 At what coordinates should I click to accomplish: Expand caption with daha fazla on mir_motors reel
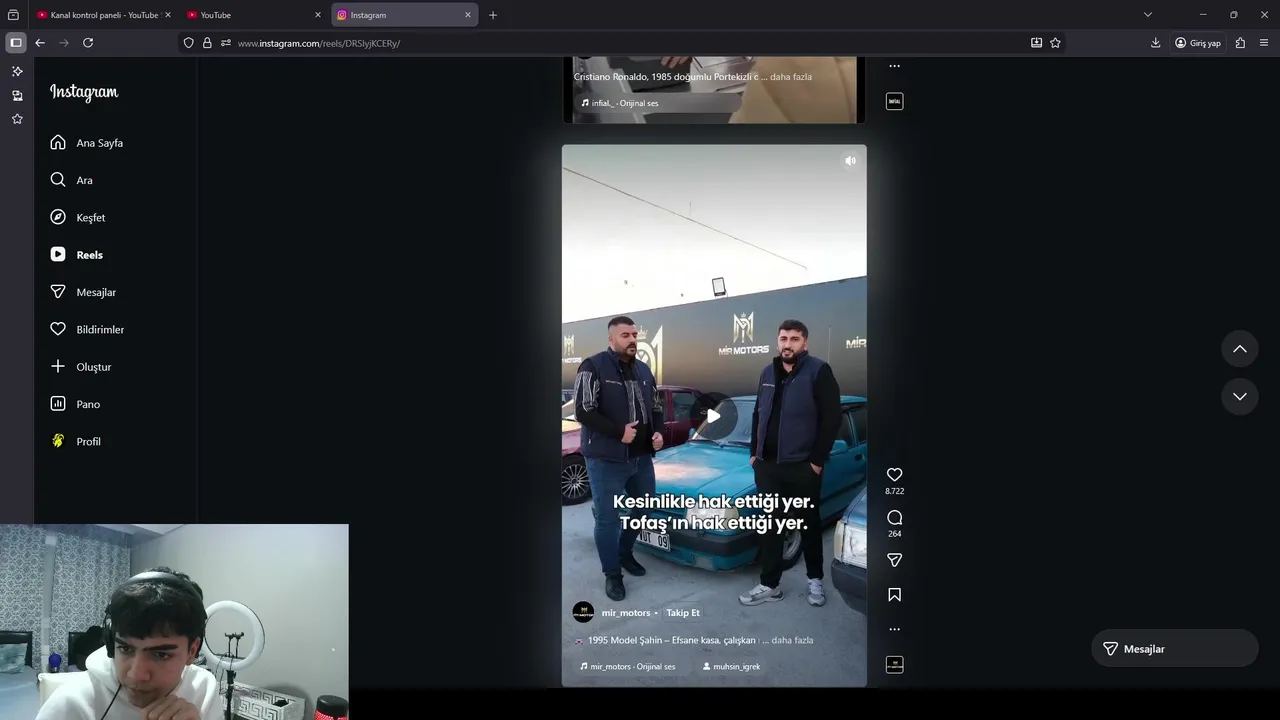(792, 640)
